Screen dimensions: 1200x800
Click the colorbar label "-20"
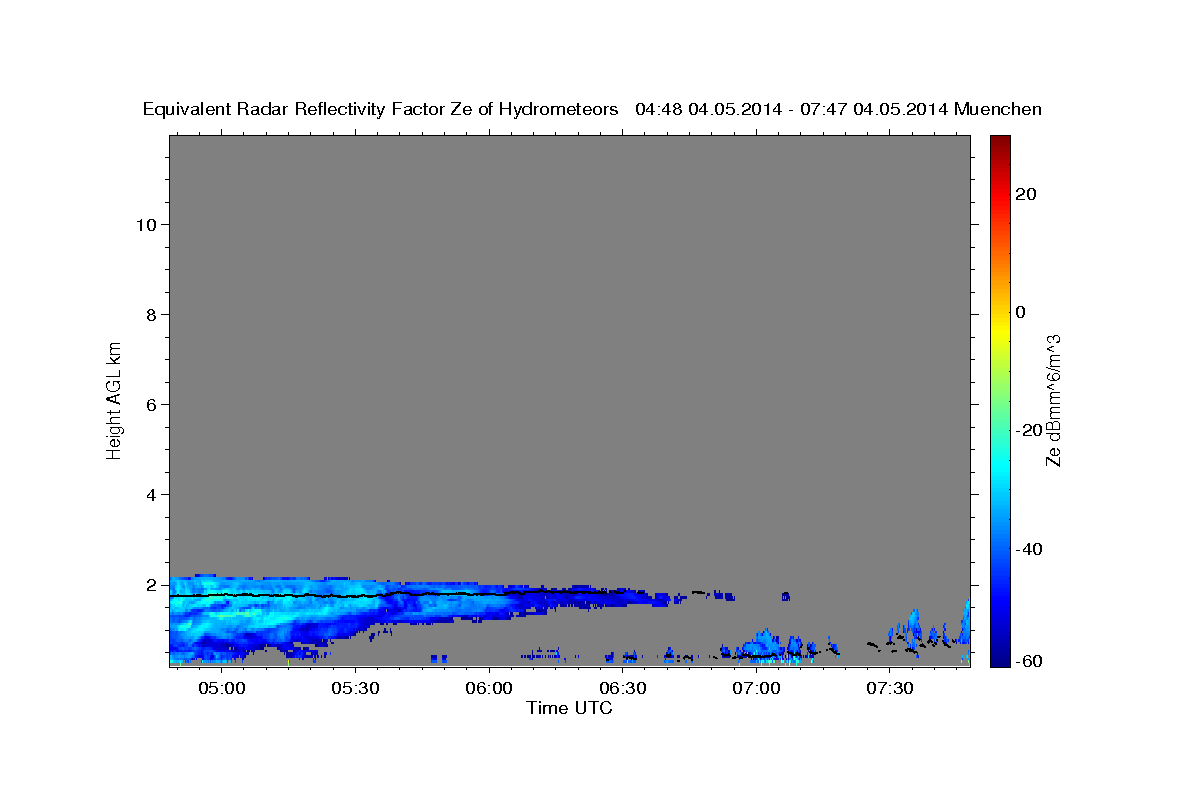(x=1028, y=430)
